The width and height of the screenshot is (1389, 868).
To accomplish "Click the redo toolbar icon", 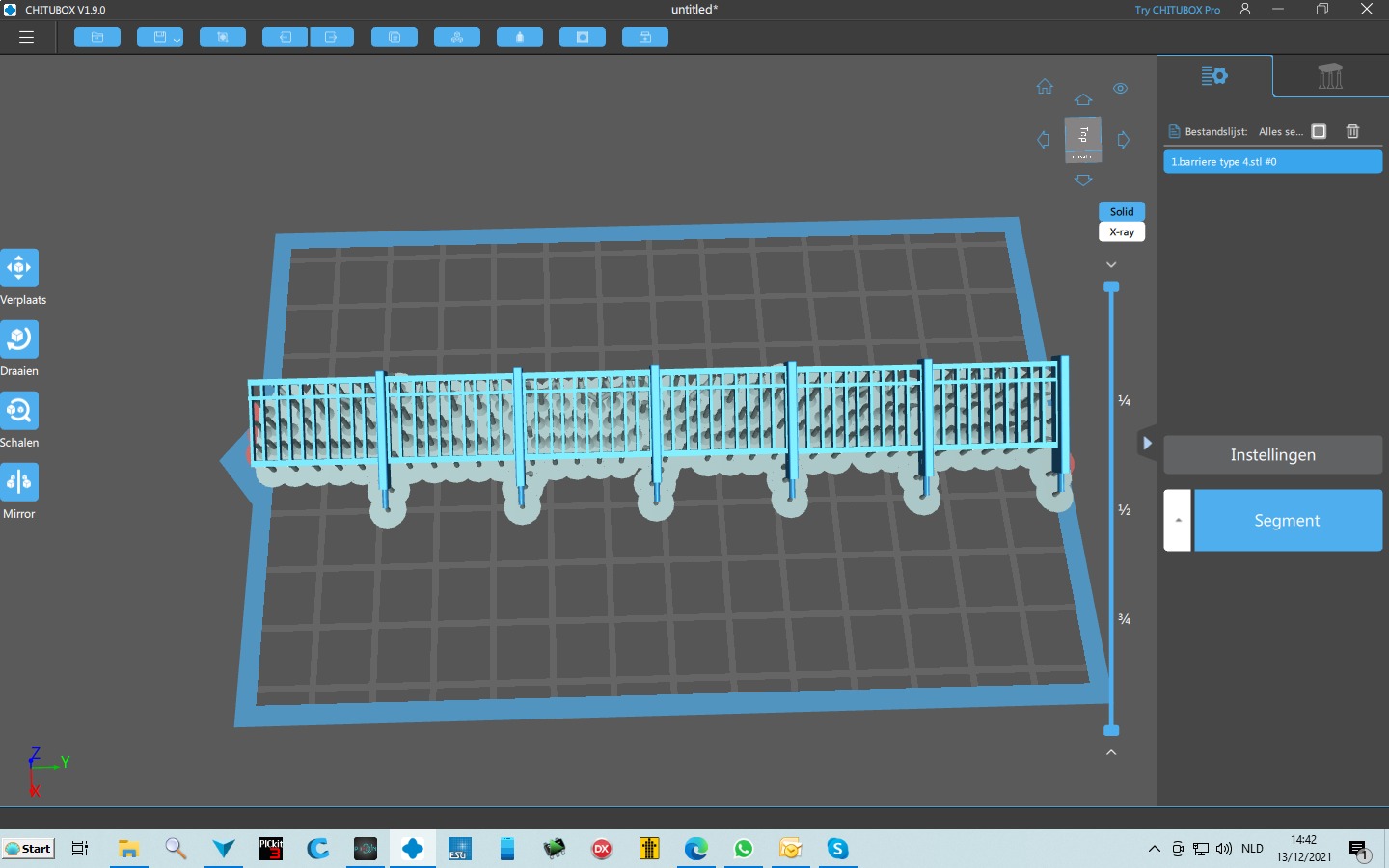I will pyautogui.click(x=331, y=38).
